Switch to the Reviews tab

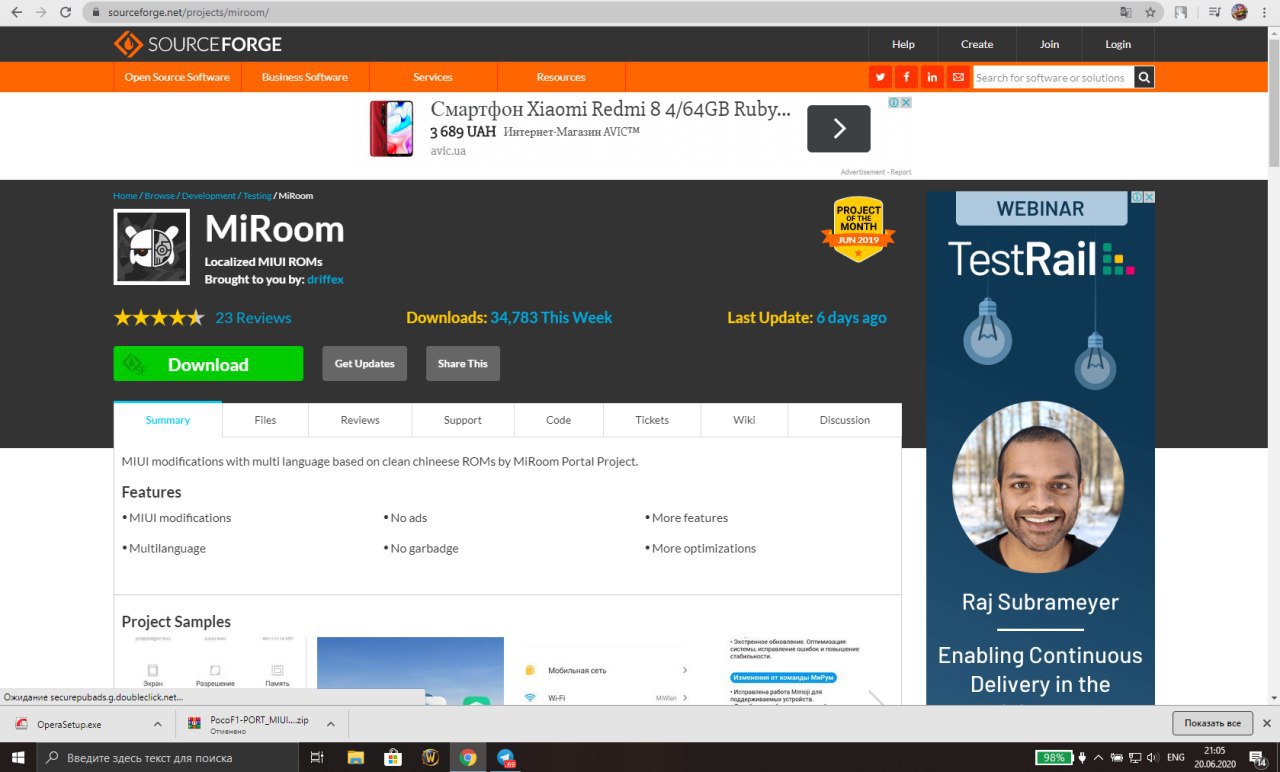click(360, 420)
